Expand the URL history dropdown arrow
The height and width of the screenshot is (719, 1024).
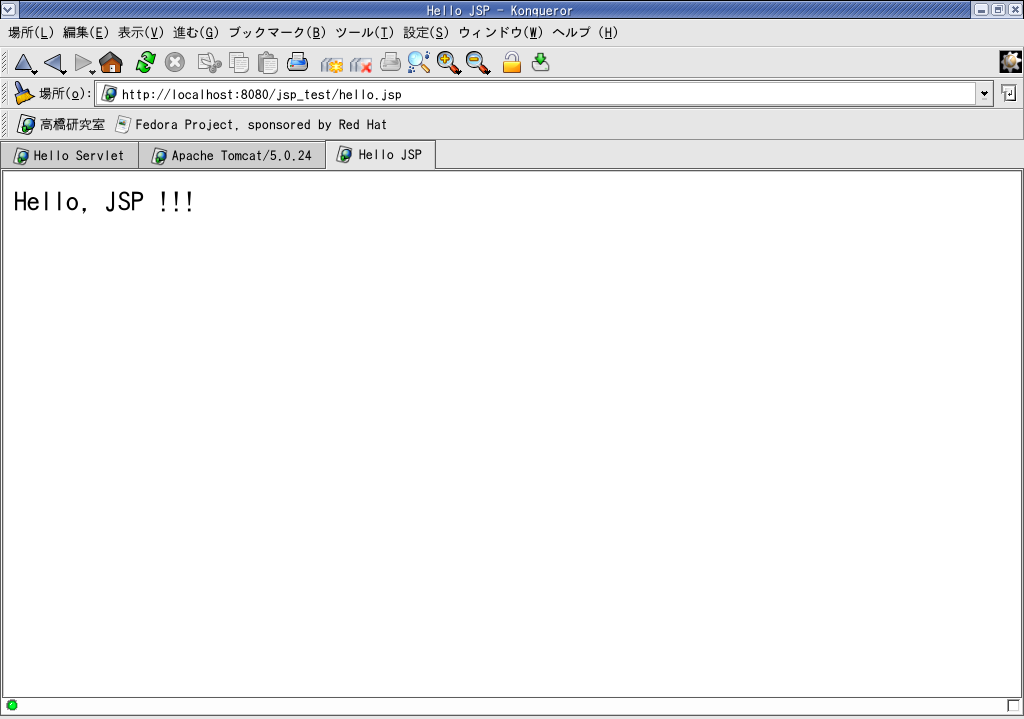pyautogui.click(x=984, y=94)
